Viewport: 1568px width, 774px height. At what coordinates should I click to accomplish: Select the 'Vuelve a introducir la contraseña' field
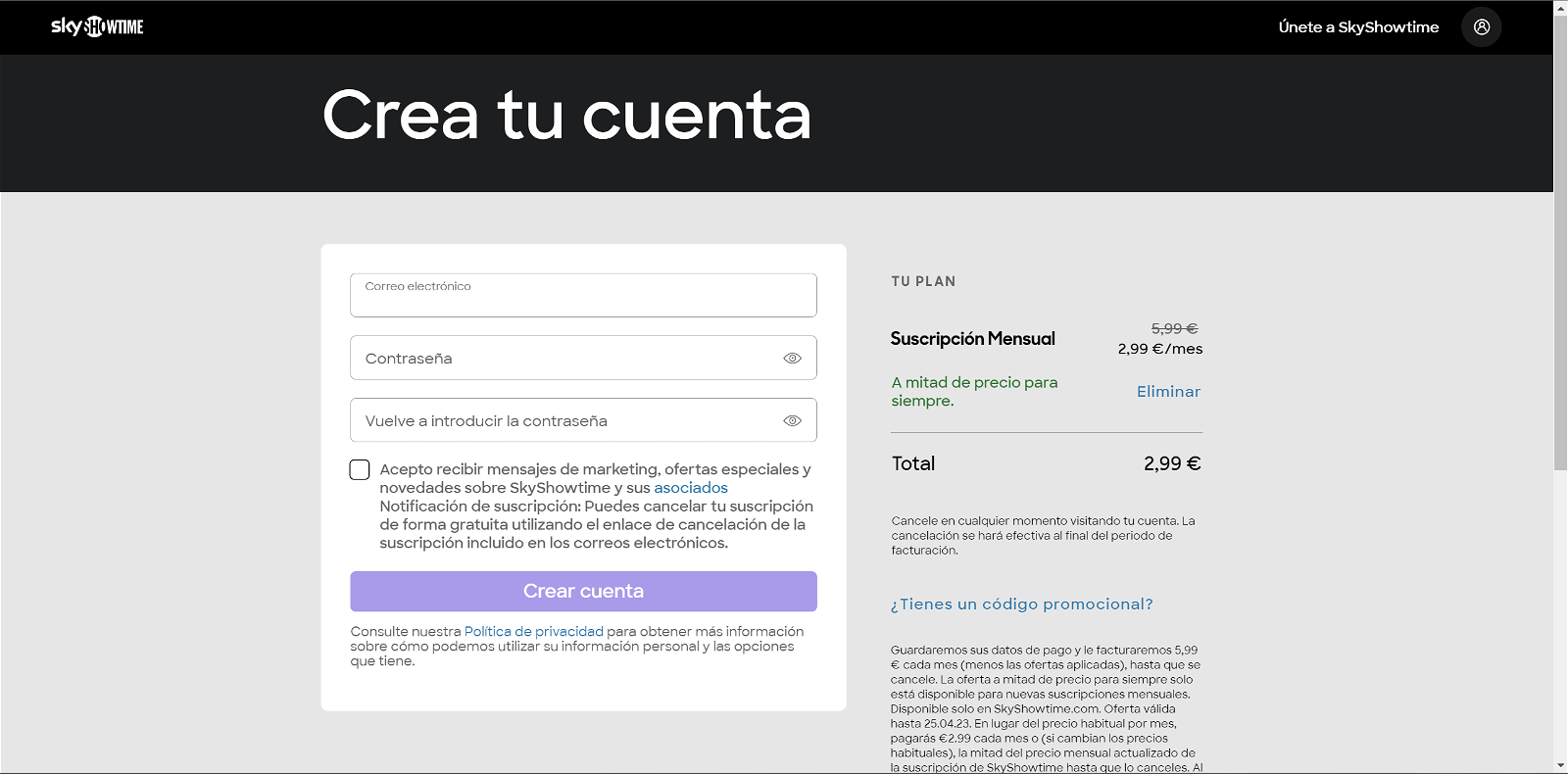(x=583, y=420)
